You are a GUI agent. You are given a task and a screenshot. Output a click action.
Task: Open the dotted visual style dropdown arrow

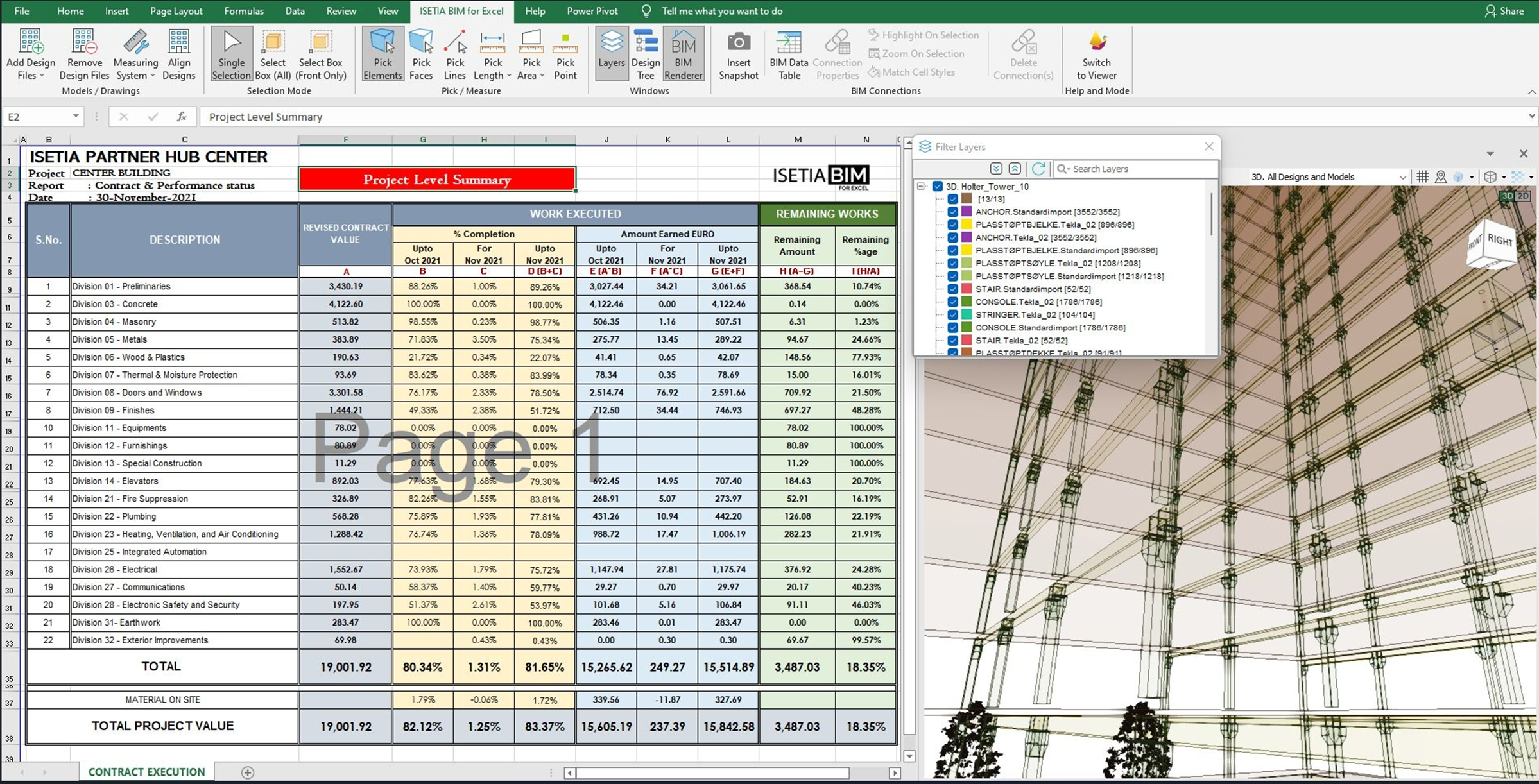click(1531, 177)
